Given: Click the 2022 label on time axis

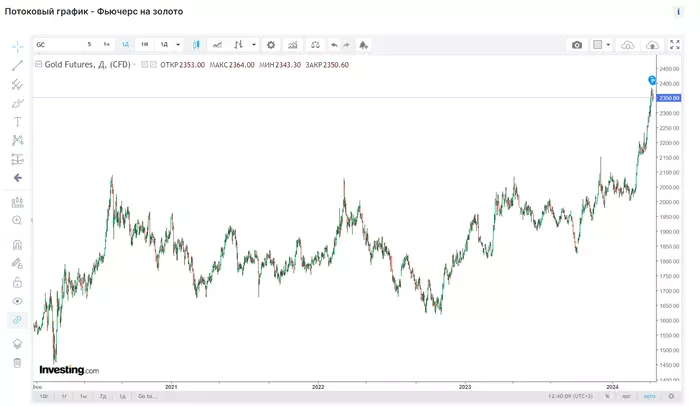Looking at the screenshot, I should [x=318, y=387].
